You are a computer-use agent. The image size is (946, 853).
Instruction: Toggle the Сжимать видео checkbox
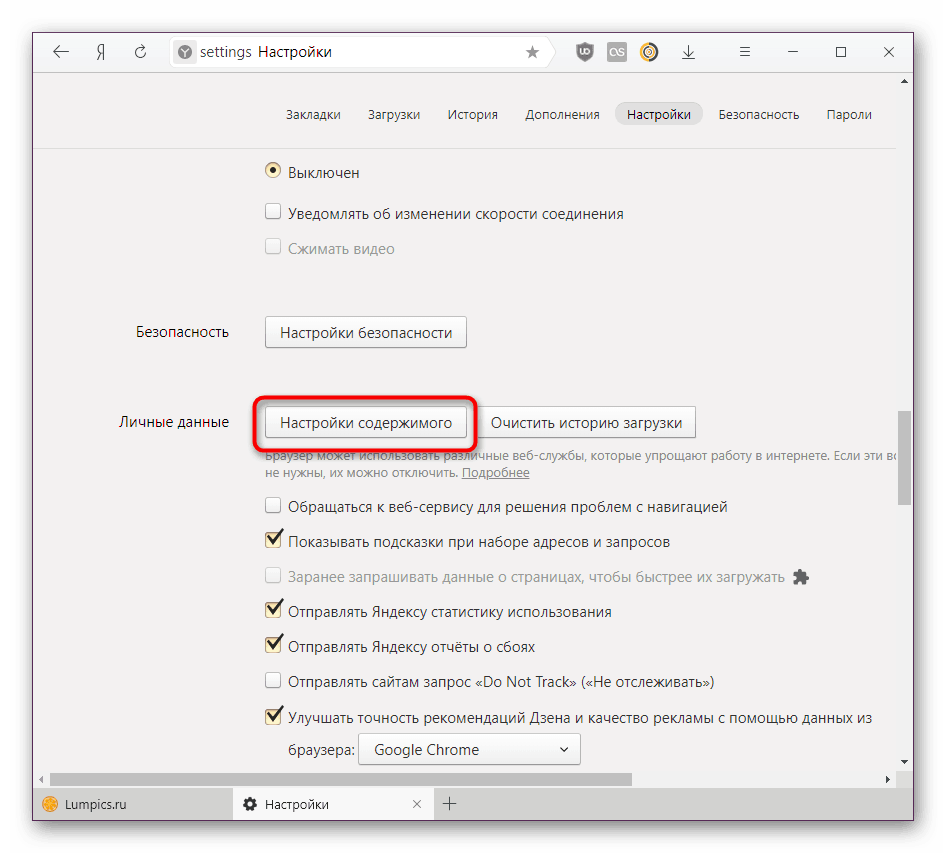(x=273, y=247)
